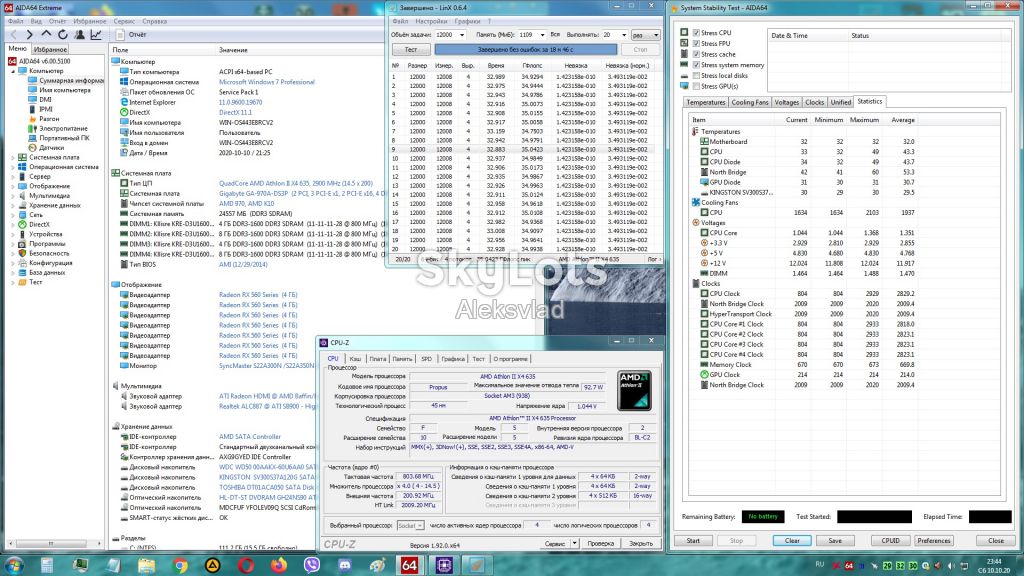Expand the Отображение tree node
The height and width of the screenshot is (576, 1024).
[x=13, y=186]
